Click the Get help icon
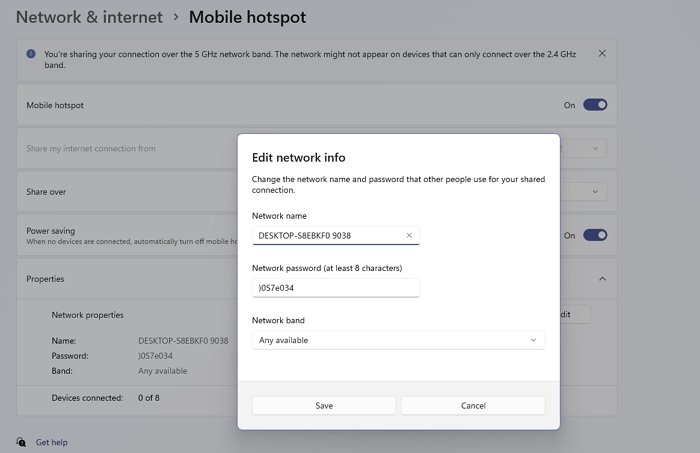 click(x=21, y=441)
